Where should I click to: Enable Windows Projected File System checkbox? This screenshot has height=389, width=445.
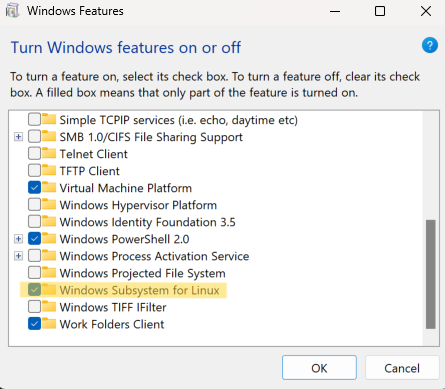34,273
